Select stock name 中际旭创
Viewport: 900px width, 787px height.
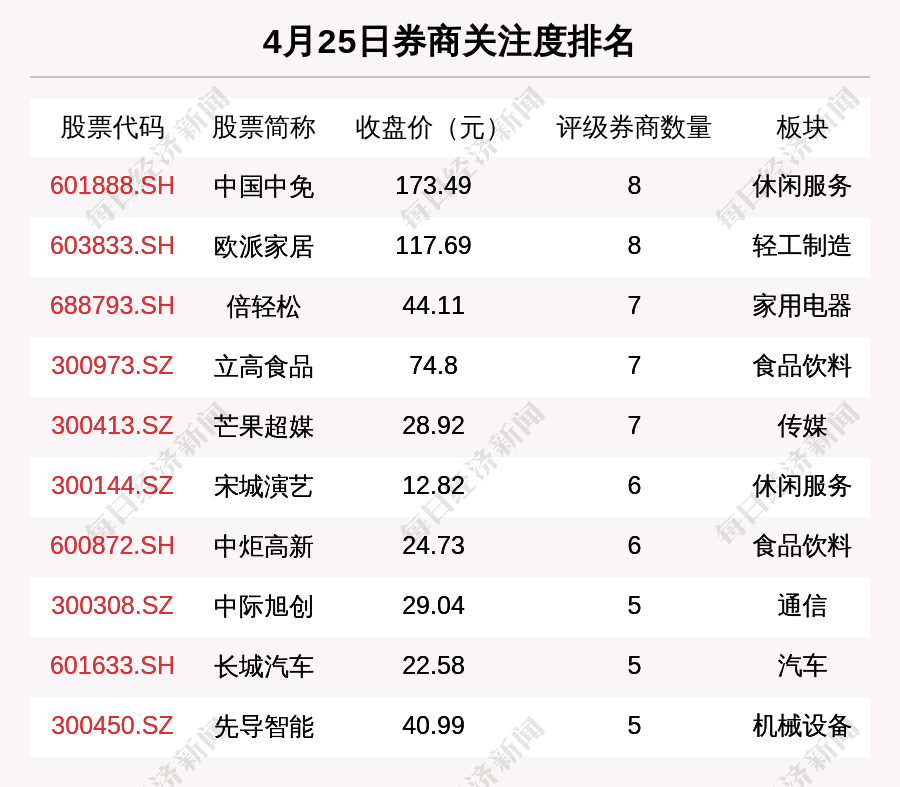[263, 606]
